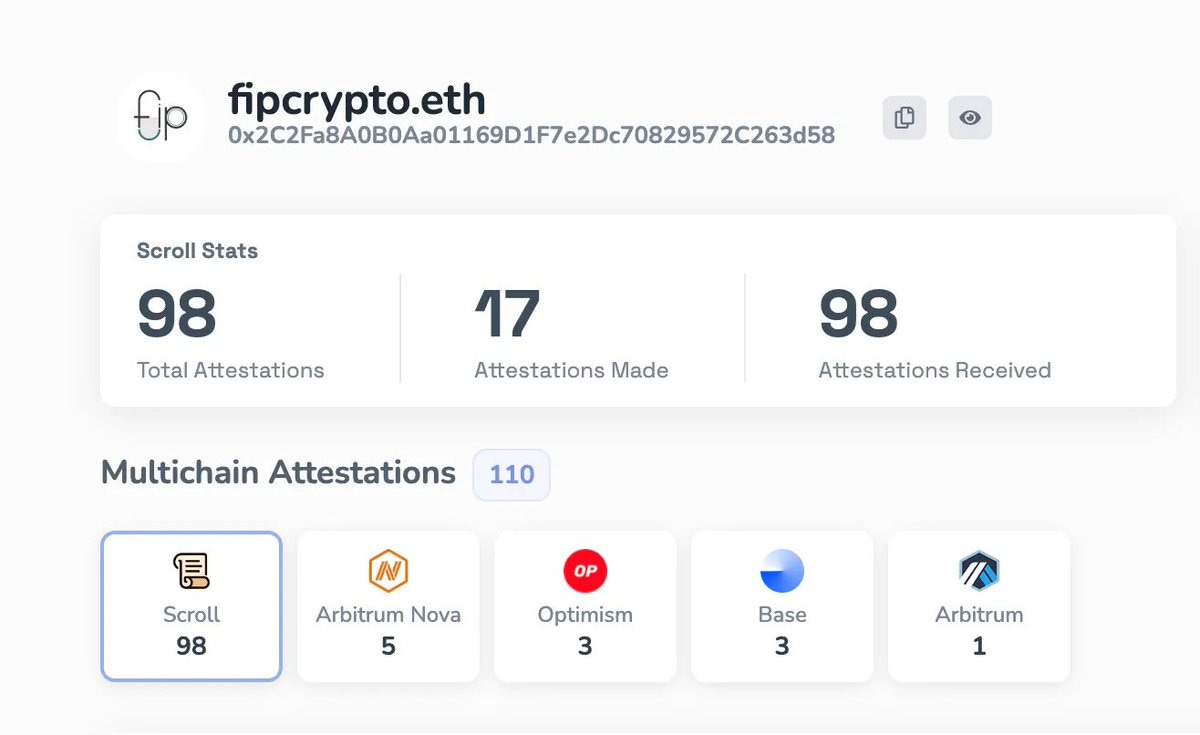Click the 17 attestations made value

(x=507, y=313)
